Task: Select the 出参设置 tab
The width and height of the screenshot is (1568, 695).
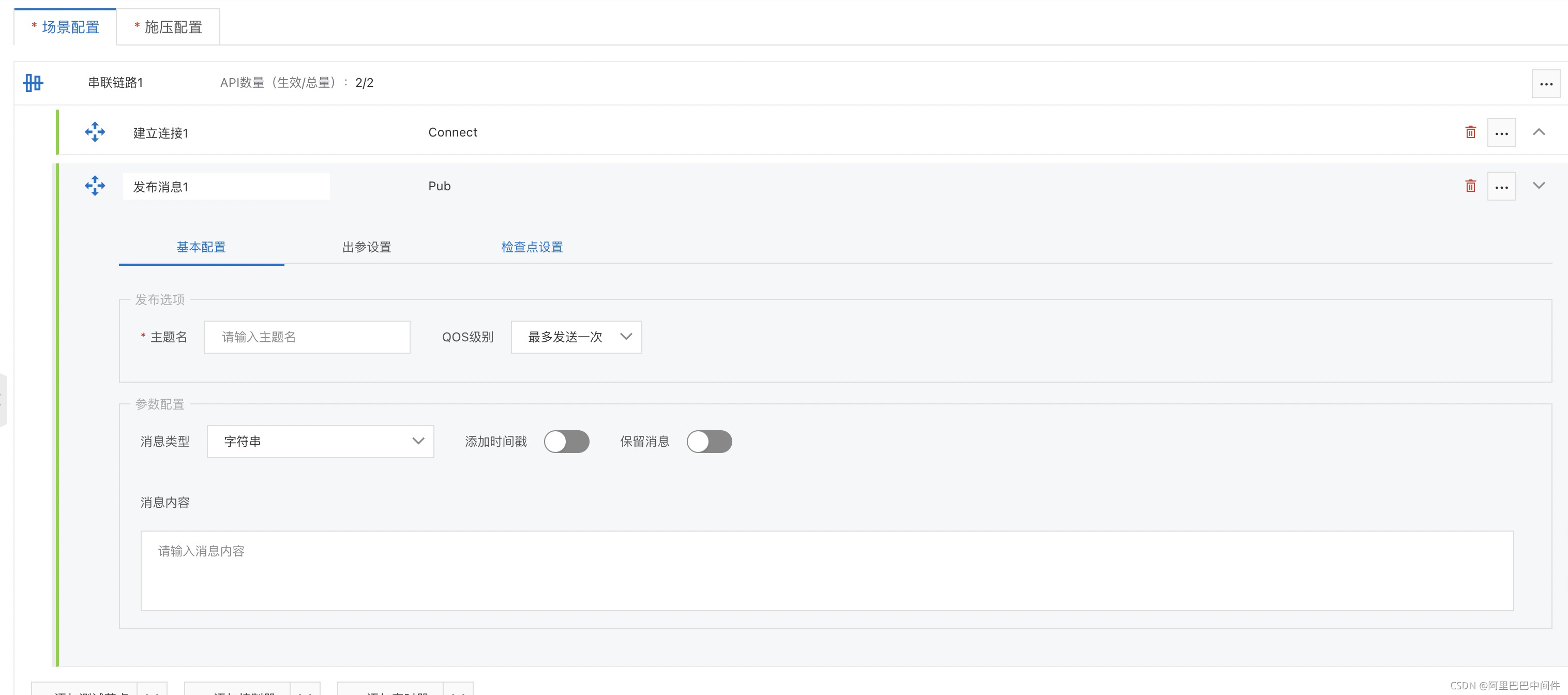Action: tap(367, 247)
